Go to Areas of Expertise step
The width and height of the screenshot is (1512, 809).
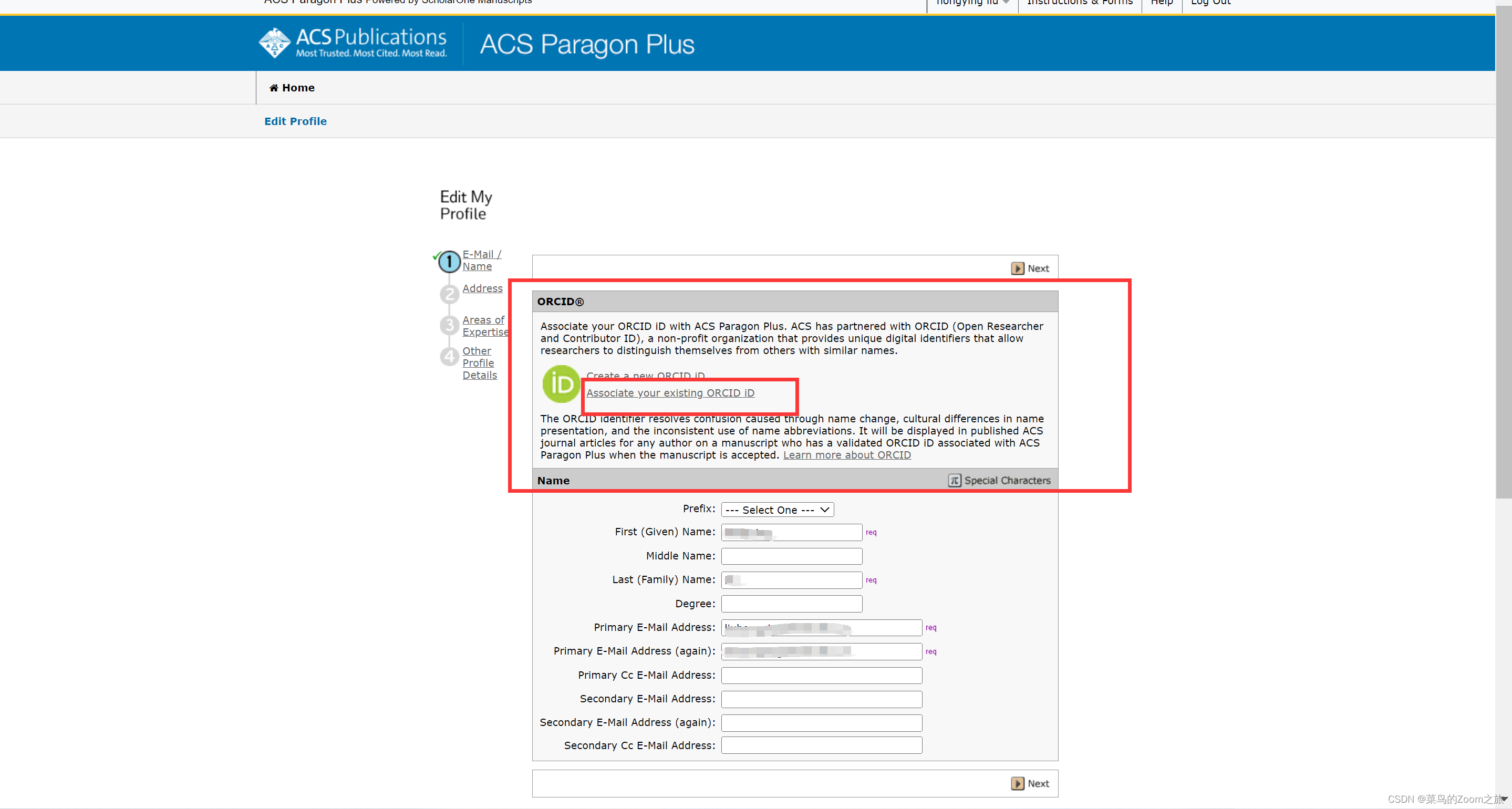484,326
